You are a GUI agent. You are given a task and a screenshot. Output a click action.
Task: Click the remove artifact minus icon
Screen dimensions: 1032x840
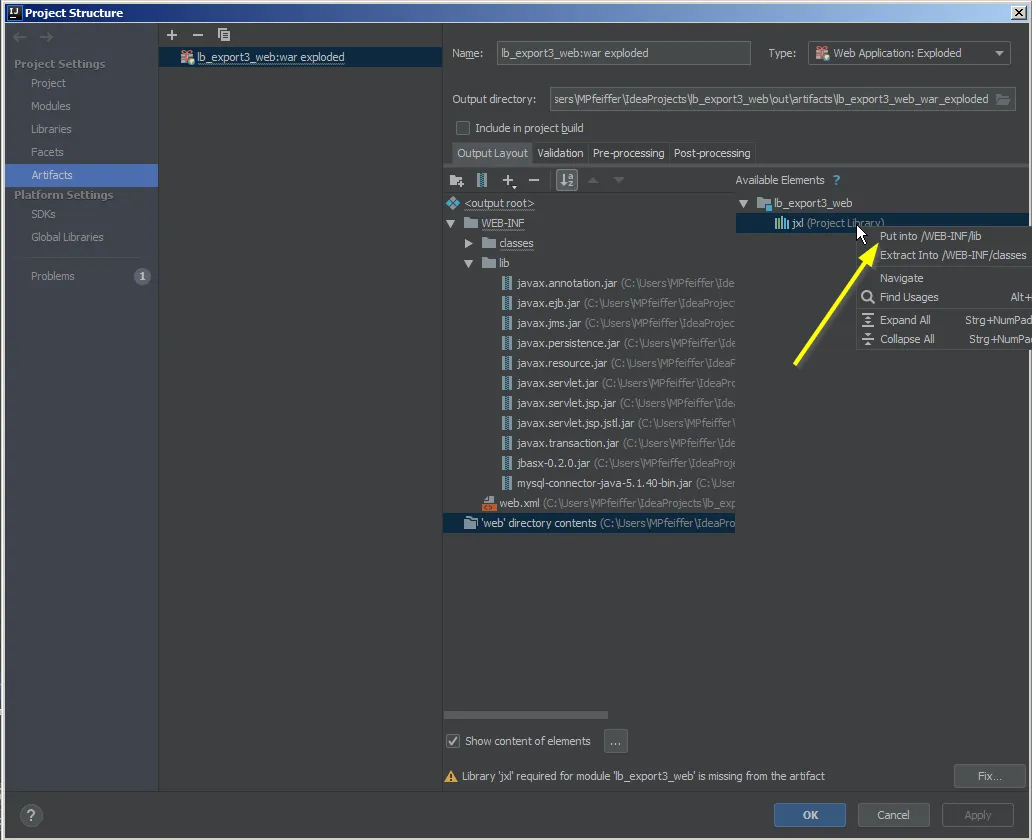click(x=197, y=35)
